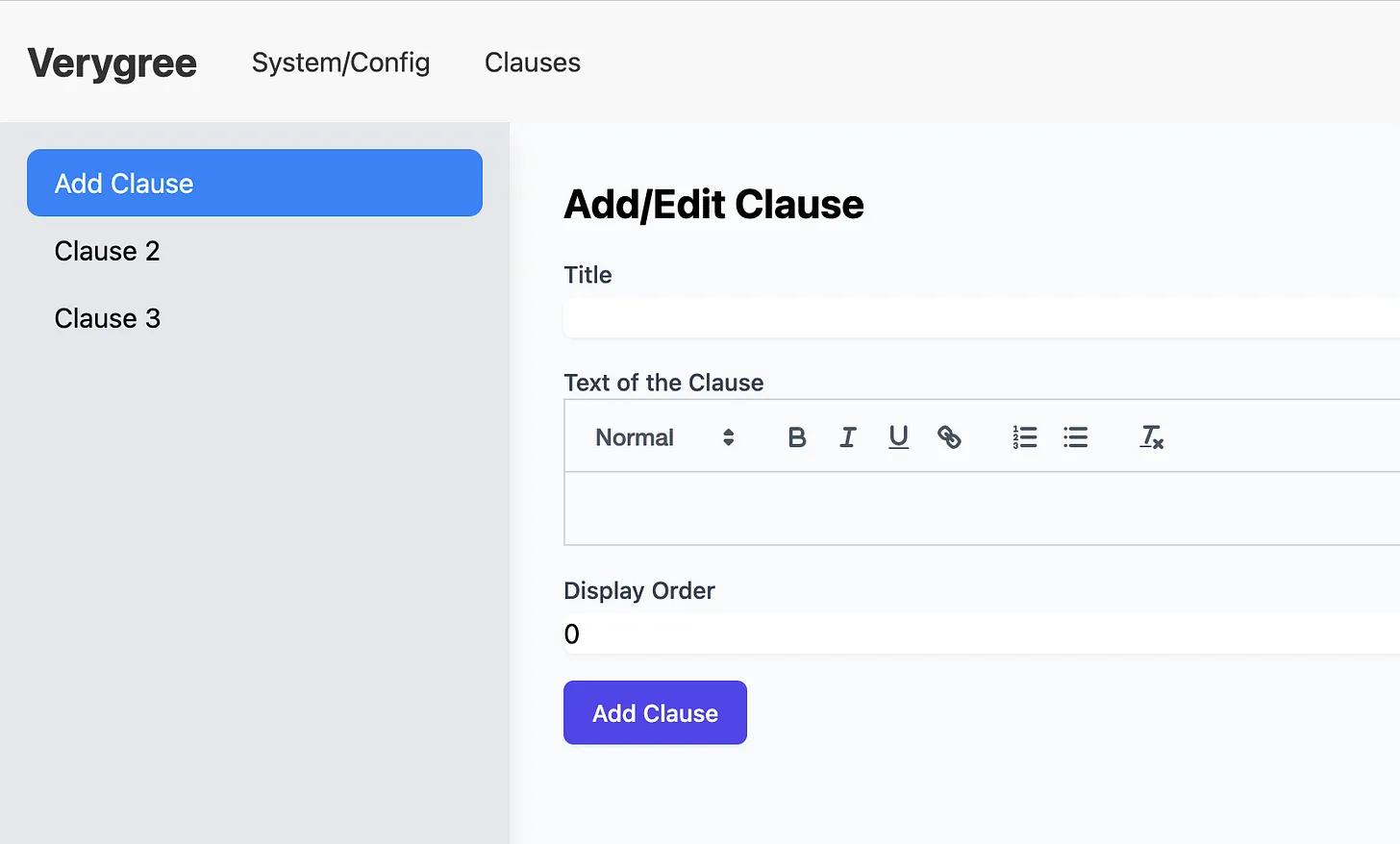Go to Clauses in the top navigation

click(x=532, y=62)
